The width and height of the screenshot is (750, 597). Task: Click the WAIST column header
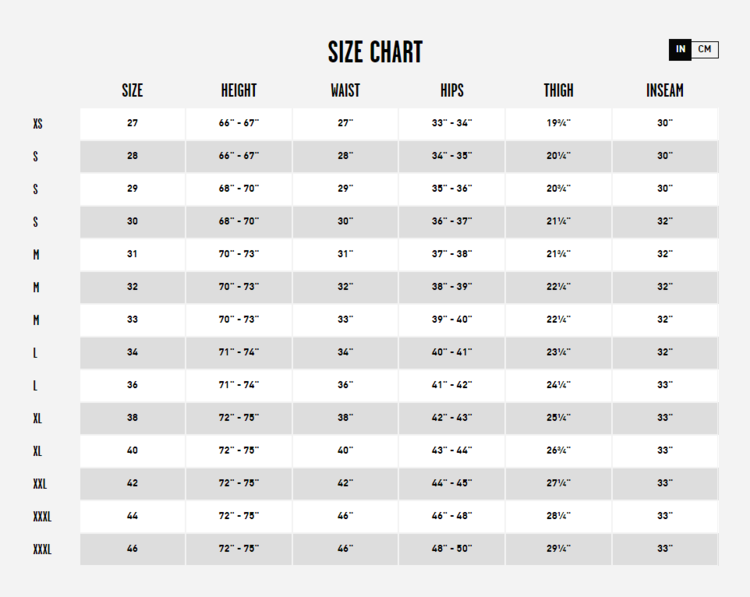click(x=345, y=91)
